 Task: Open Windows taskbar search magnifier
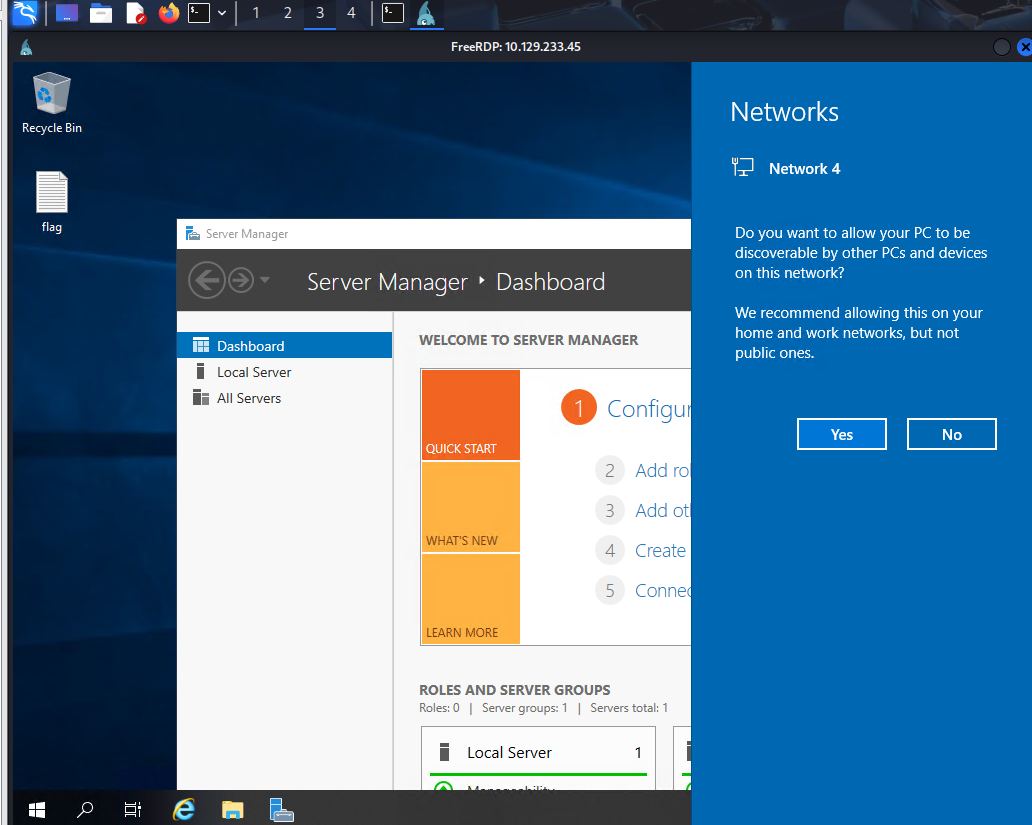(x=85, y=809)
